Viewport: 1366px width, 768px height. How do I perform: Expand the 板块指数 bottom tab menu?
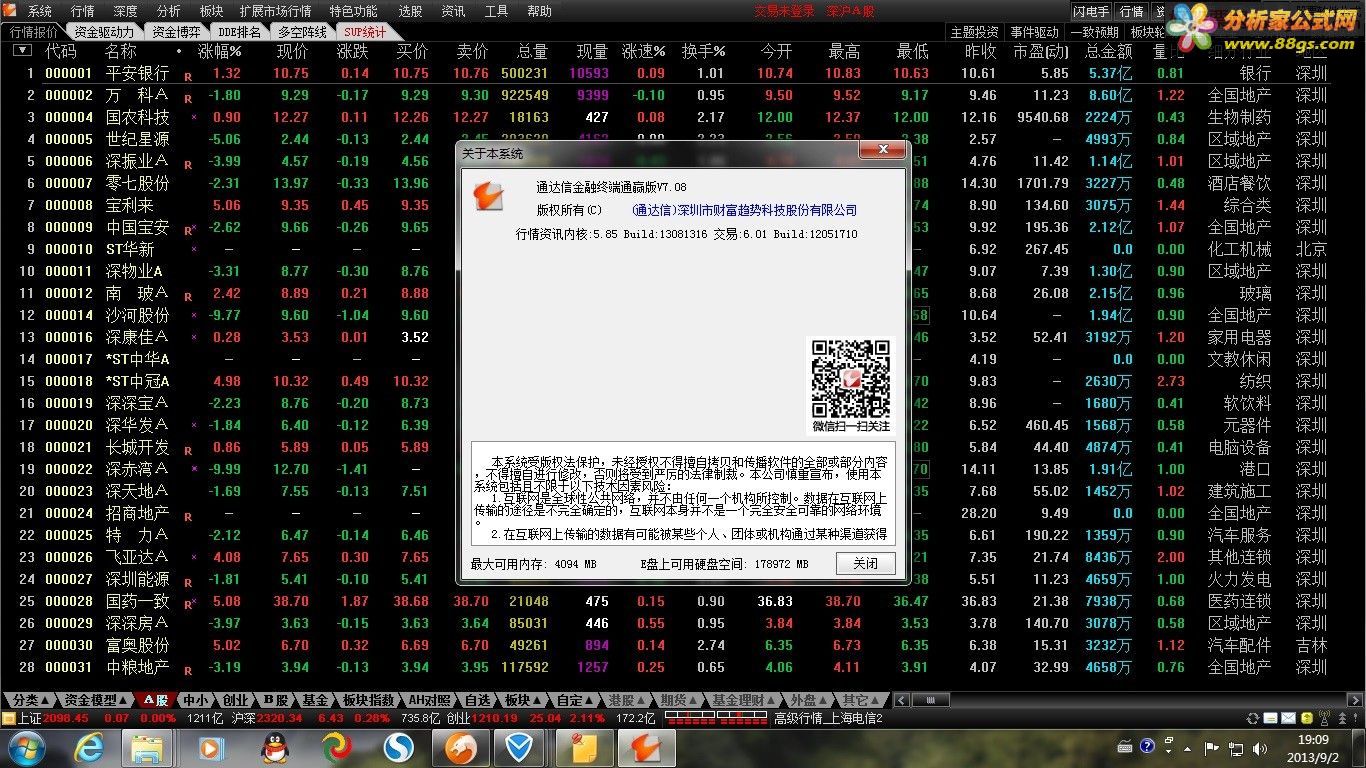click(x=368, y=700)
